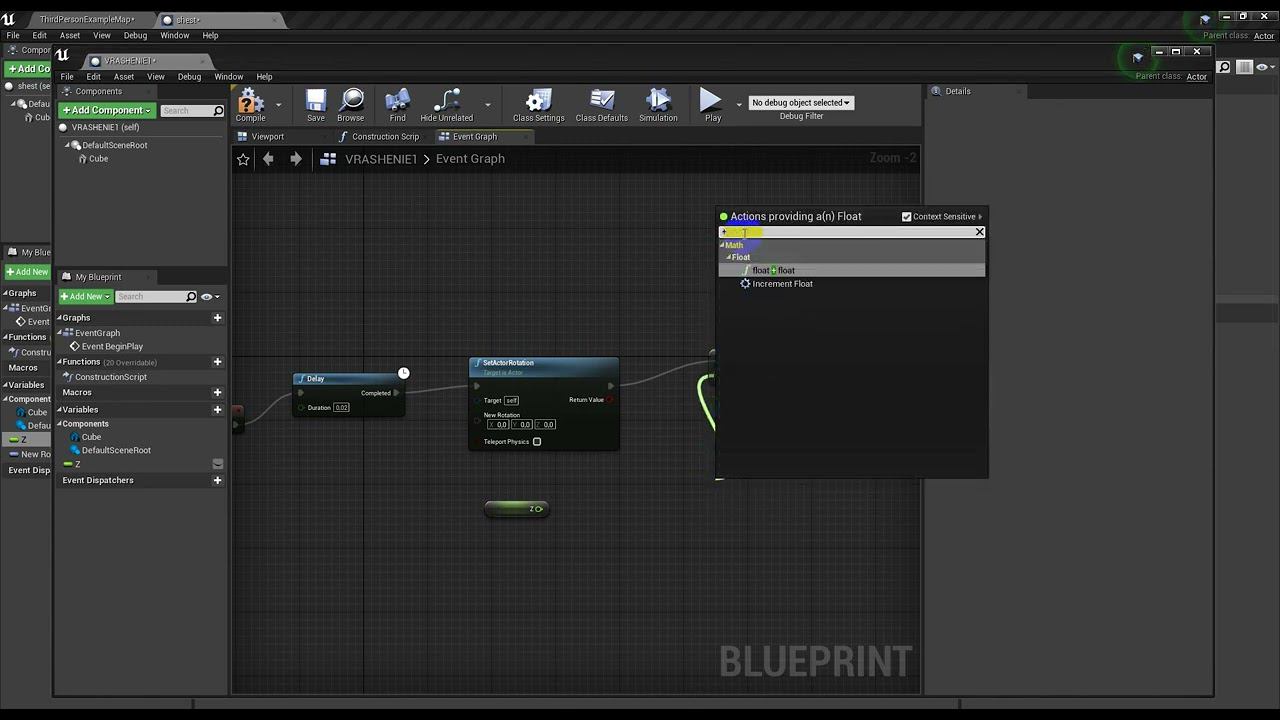Click the search magnifier icon in the background window
This screenshot has height=720, width=1280.
(1224, 67)
